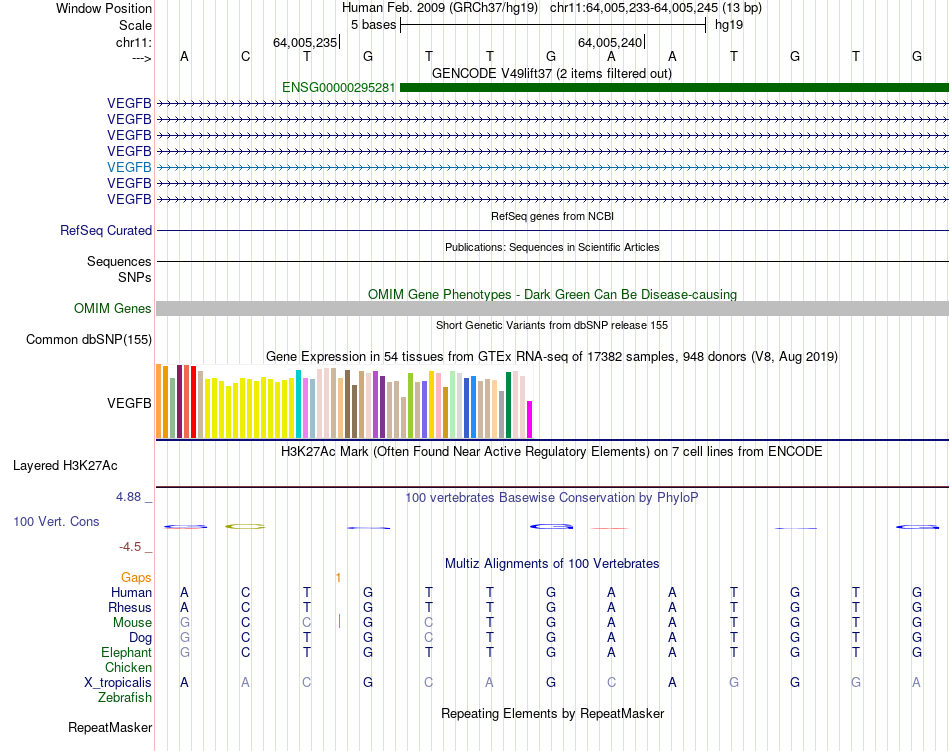The image size is (950, 751).
Task: Click the cyan bar in GTEx chart
Action: 298,404
